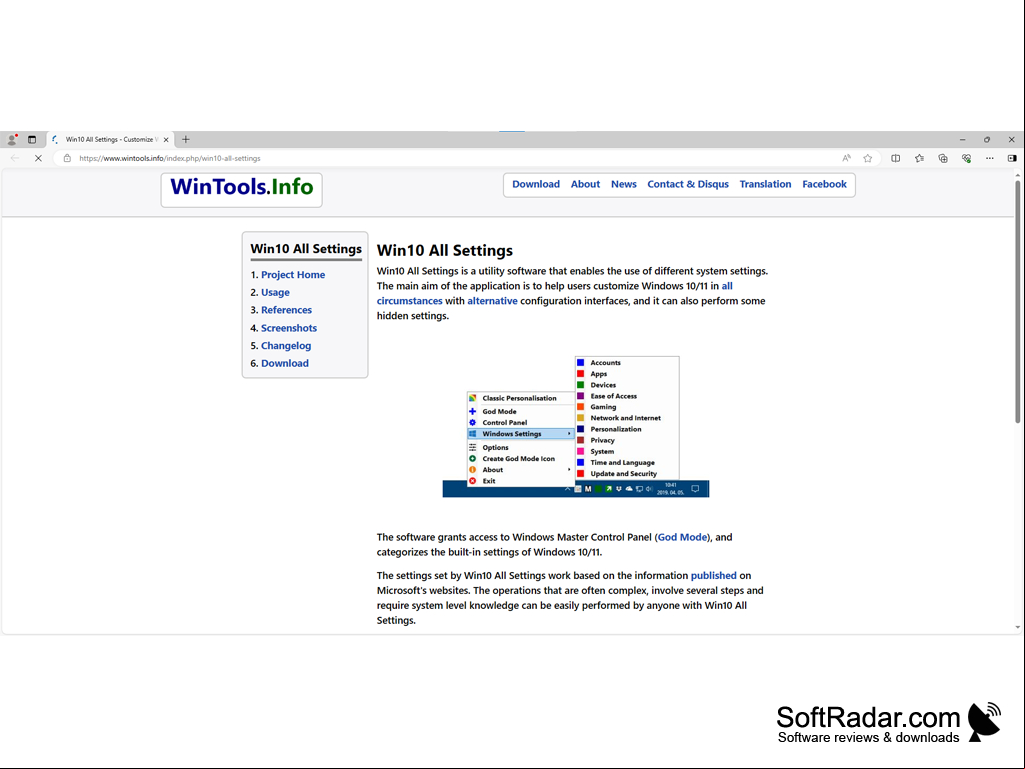The image size is (1025, 769).
Task: Click the scrollbar up arrow
Action: [1018, 175]
